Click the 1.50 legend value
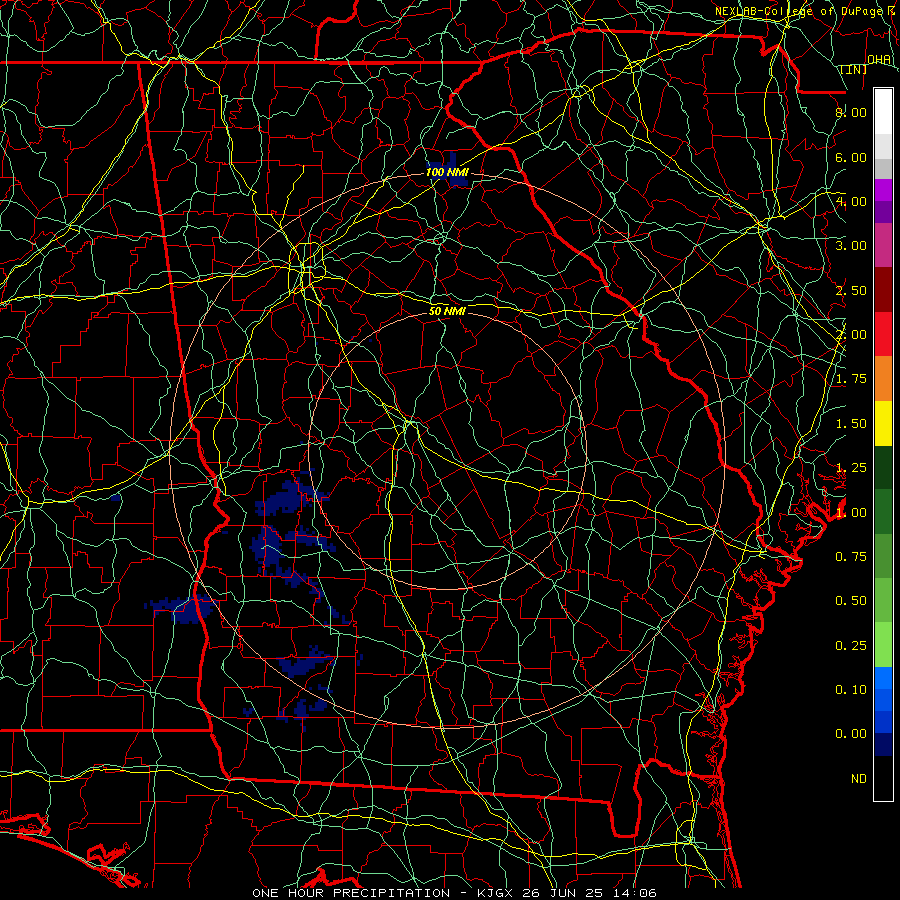The image size is (900, 900). tap(851, 424)
